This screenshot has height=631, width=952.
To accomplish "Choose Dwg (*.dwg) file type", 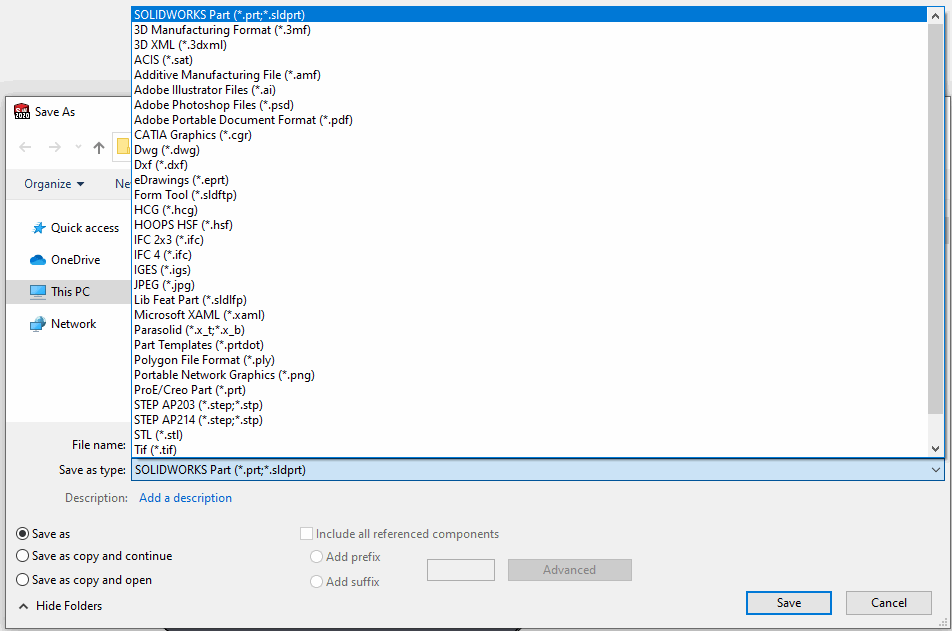I will 529,150.
